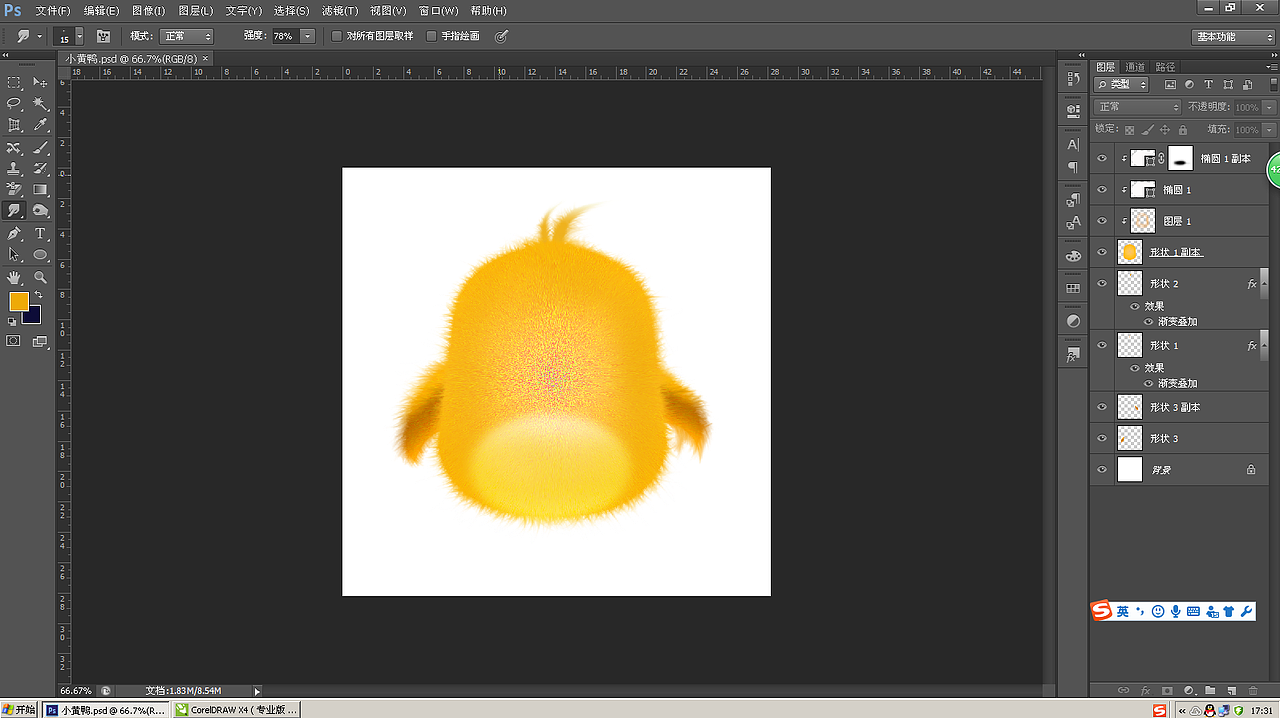Click the 椭圆 1 副本 layer mask thumbnail
This screenshot has height=718, width=1280.
click(x=1181, y=159)
